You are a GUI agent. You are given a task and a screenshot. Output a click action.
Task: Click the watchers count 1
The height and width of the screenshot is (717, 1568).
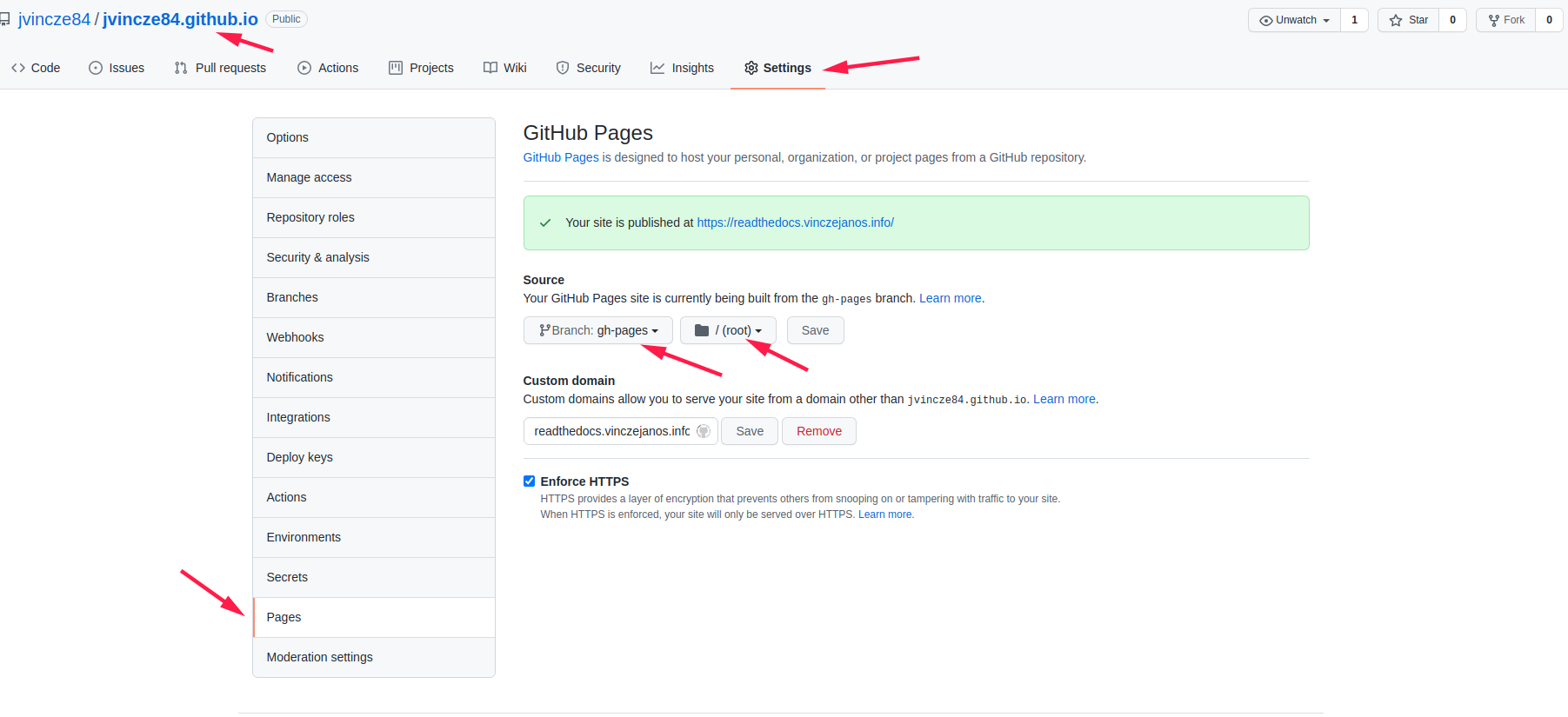(x=1354, y=20)
